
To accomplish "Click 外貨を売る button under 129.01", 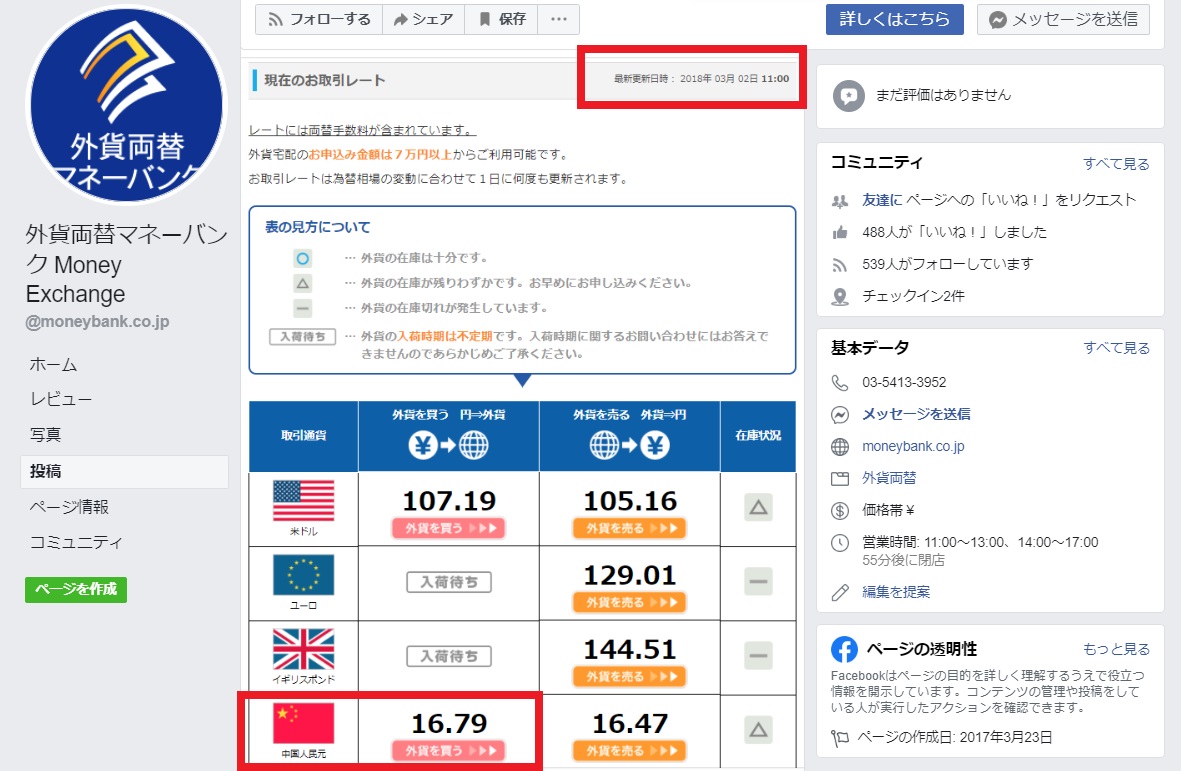I will [x=630, y=602].
